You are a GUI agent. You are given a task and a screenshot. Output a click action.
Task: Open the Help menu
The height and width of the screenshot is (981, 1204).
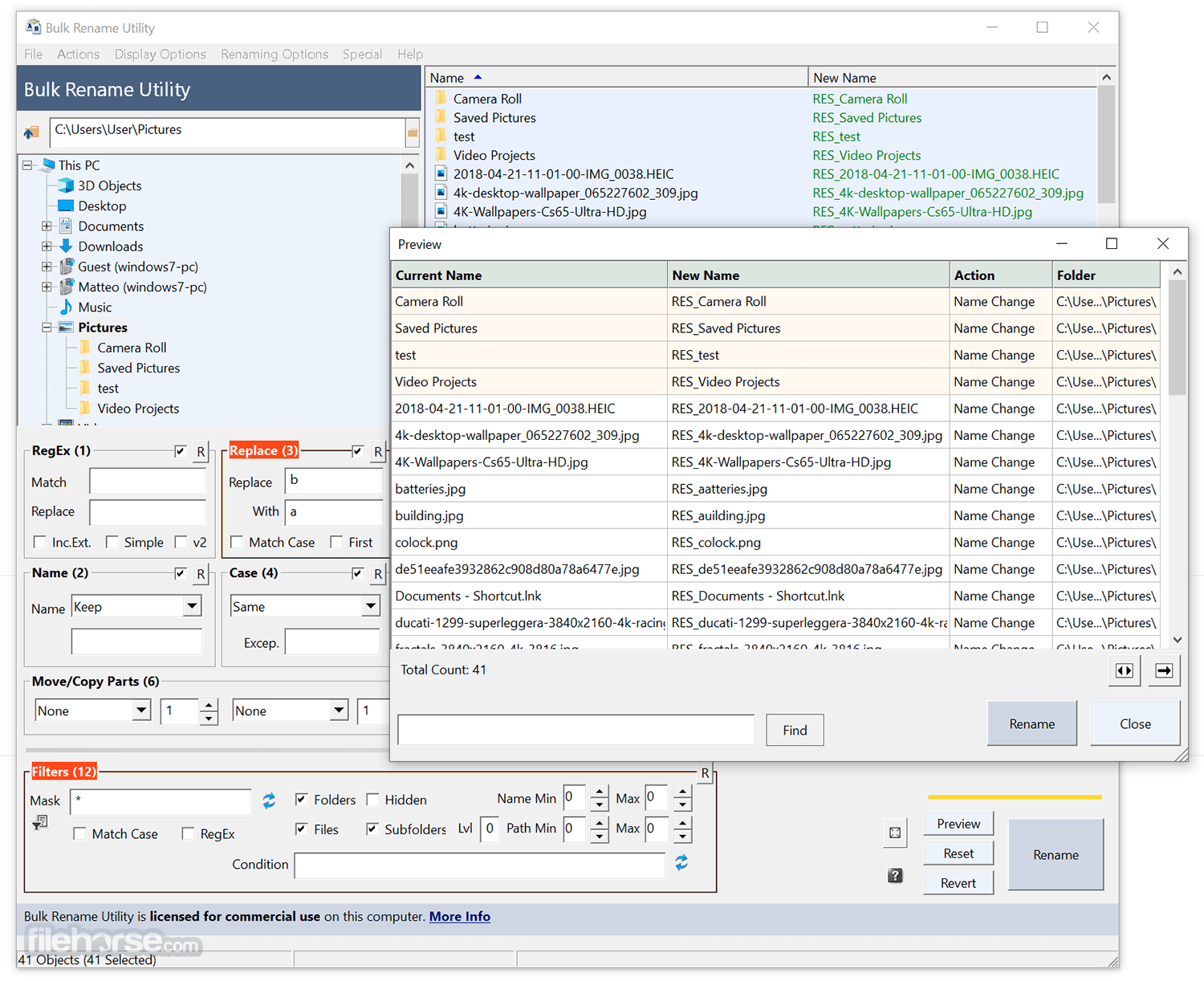[410, 54]
